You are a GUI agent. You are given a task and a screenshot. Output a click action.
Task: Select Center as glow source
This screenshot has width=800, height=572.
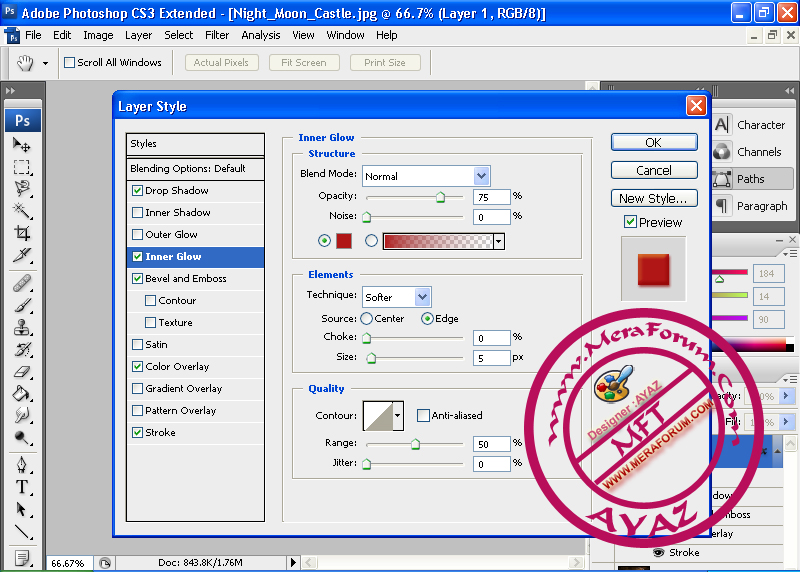(366, 318)
